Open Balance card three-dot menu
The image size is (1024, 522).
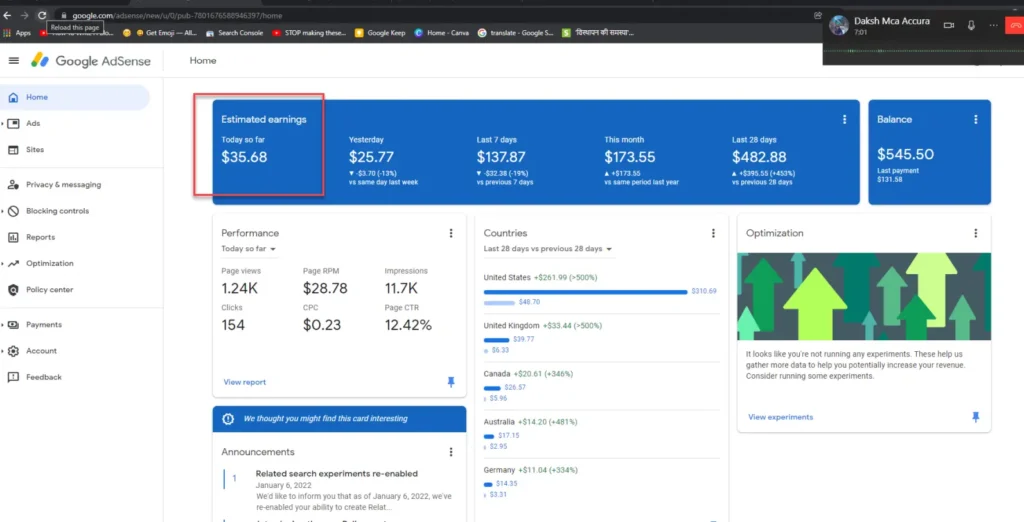pyautogui.click(x=976, y=120)
